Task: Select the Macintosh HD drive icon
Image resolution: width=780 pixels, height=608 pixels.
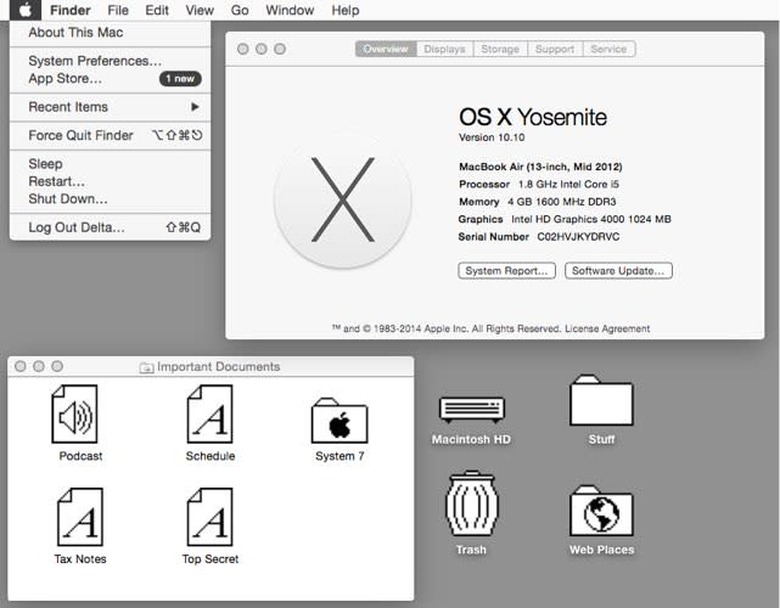Action: point(472,409)
